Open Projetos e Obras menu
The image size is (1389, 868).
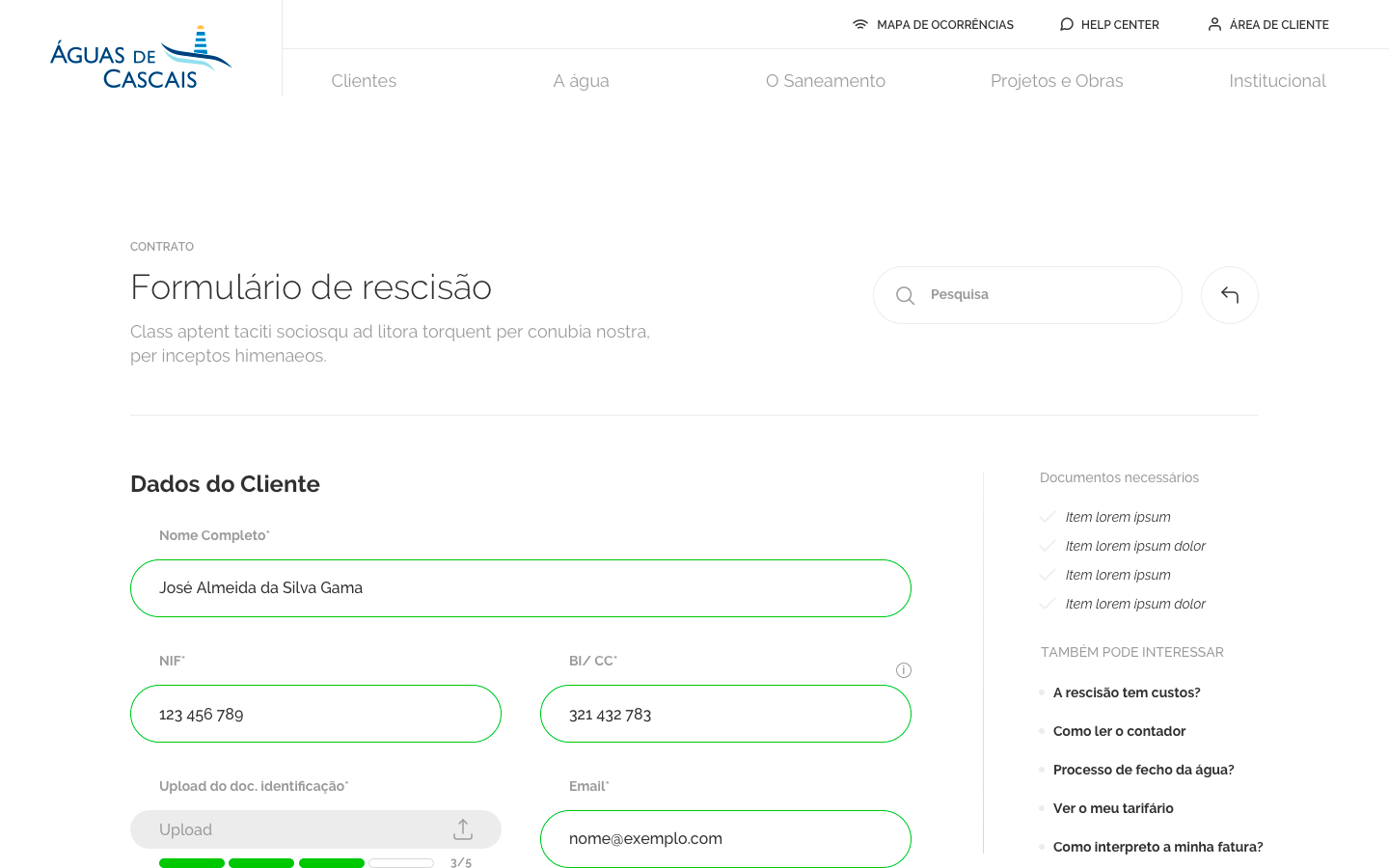click(x=1056, y=81)
